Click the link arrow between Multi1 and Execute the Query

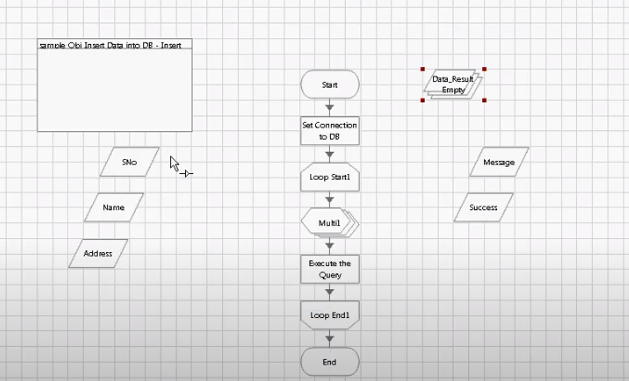tap(330, 246)
